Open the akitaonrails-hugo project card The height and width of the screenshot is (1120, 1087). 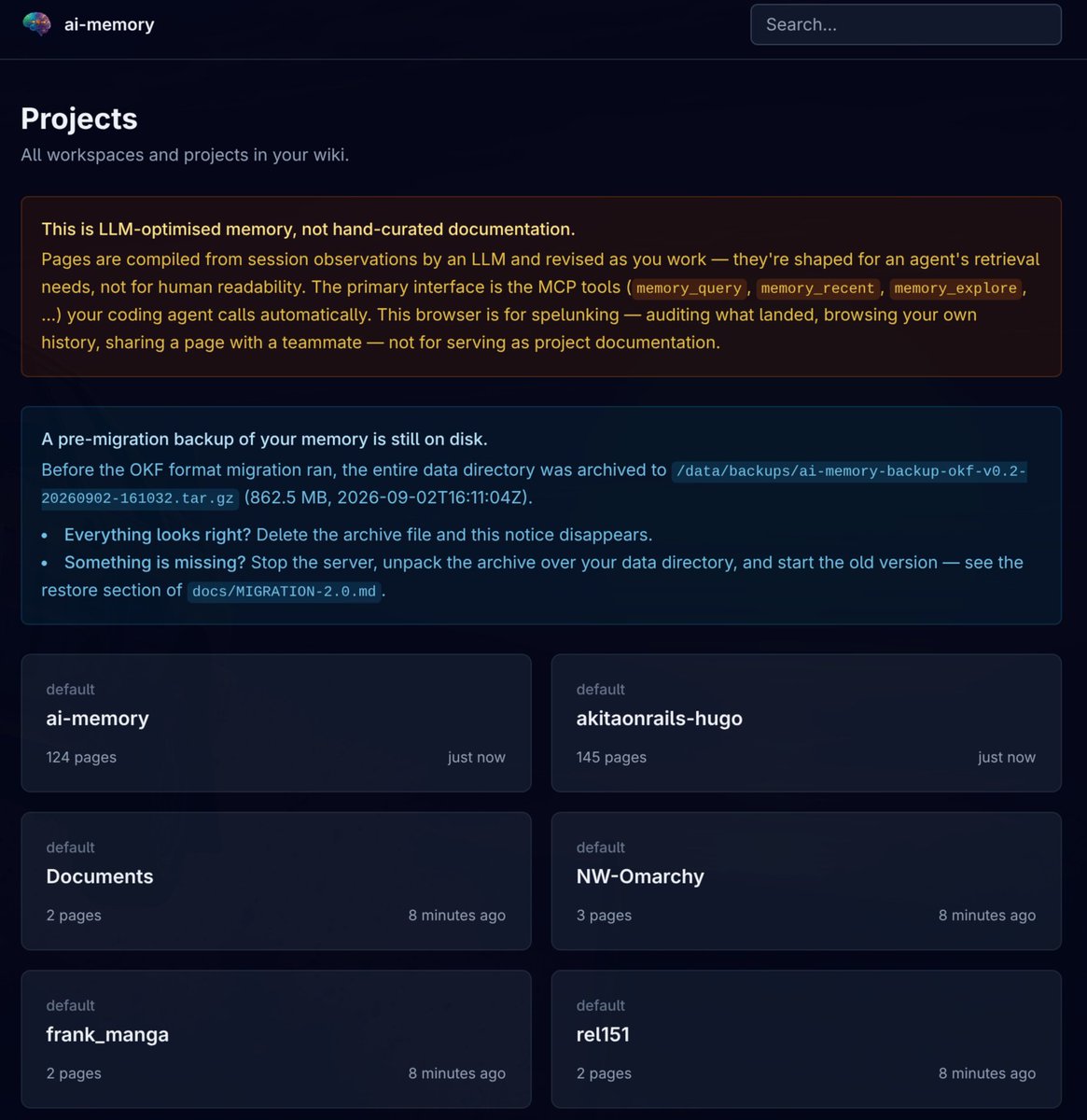(x=806, y=722)
